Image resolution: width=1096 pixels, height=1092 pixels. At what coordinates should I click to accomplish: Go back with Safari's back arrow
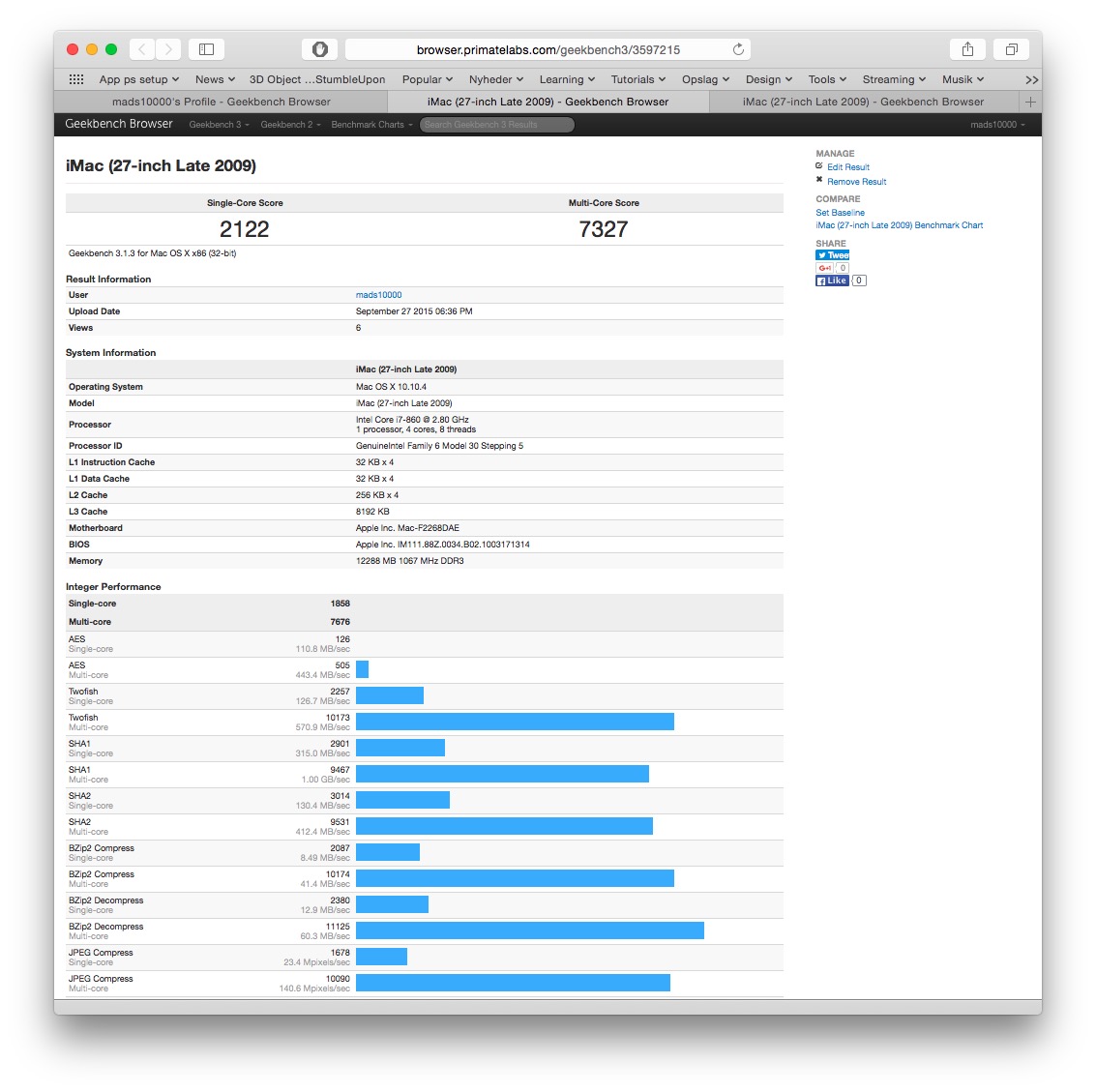(x=142, y=49)
